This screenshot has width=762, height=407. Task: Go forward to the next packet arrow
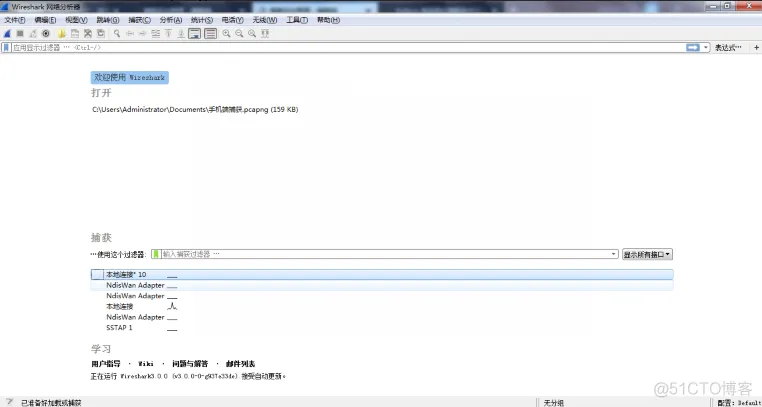142,34
